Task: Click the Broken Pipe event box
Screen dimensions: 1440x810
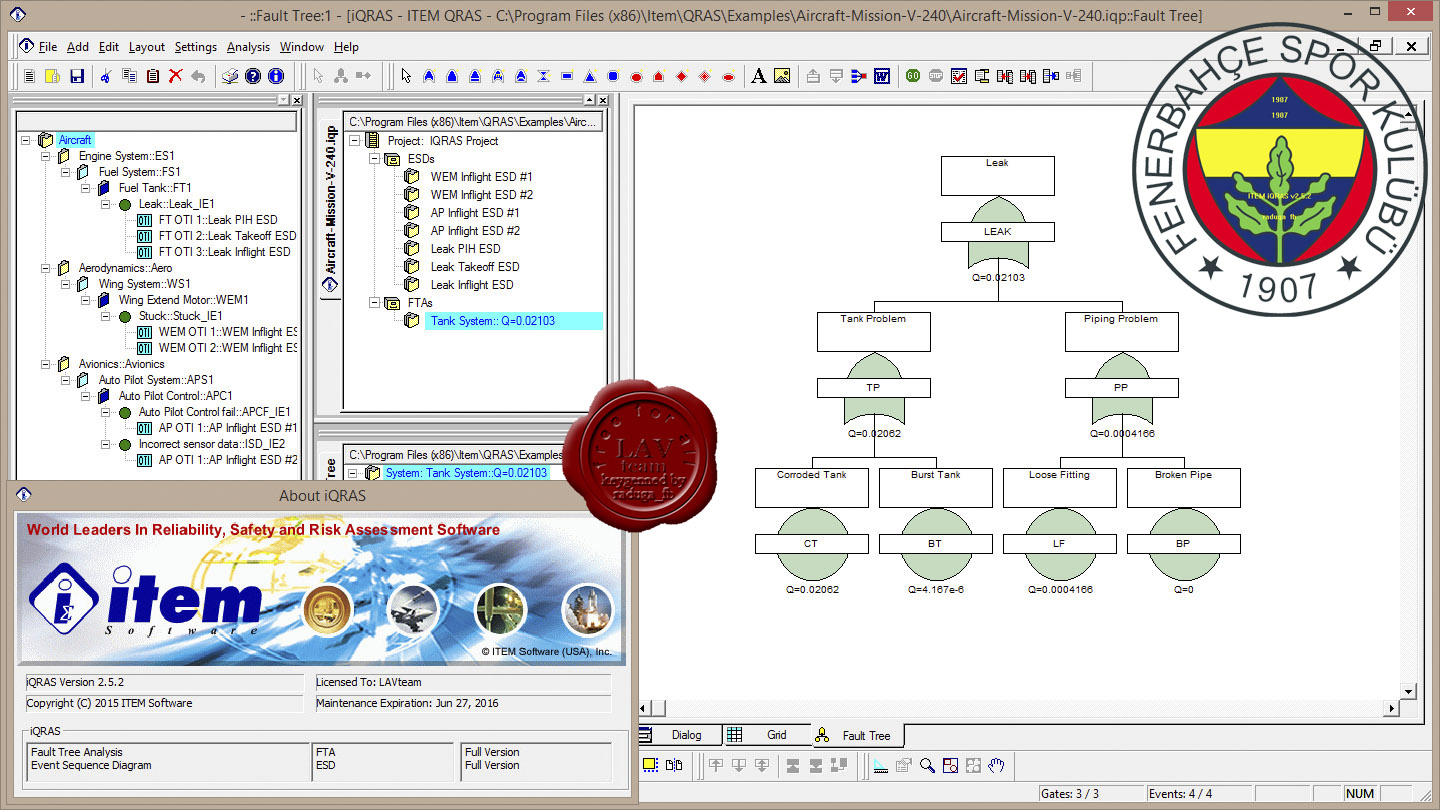Action: click(x=1183, y=487)
